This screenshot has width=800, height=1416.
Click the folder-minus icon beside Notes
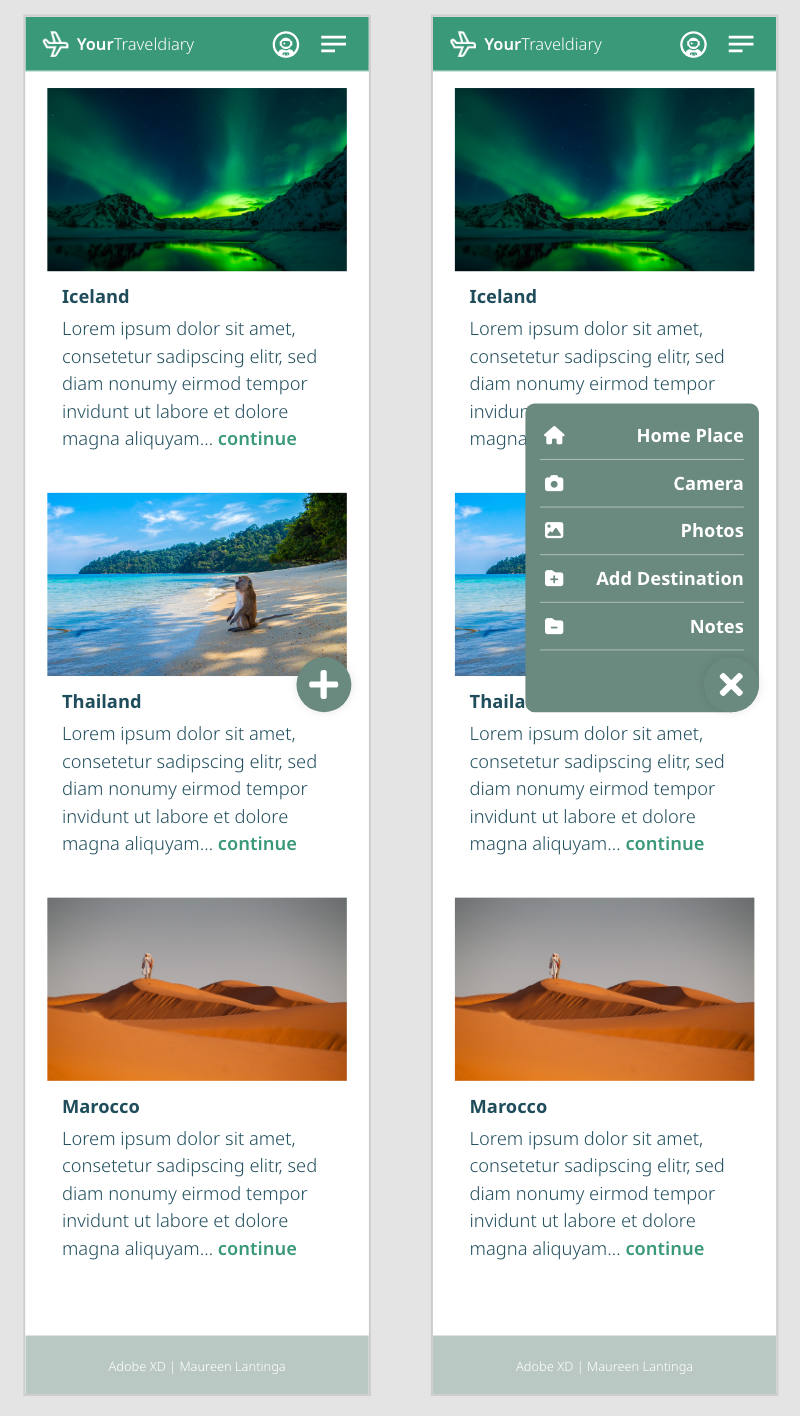point(554,626)
